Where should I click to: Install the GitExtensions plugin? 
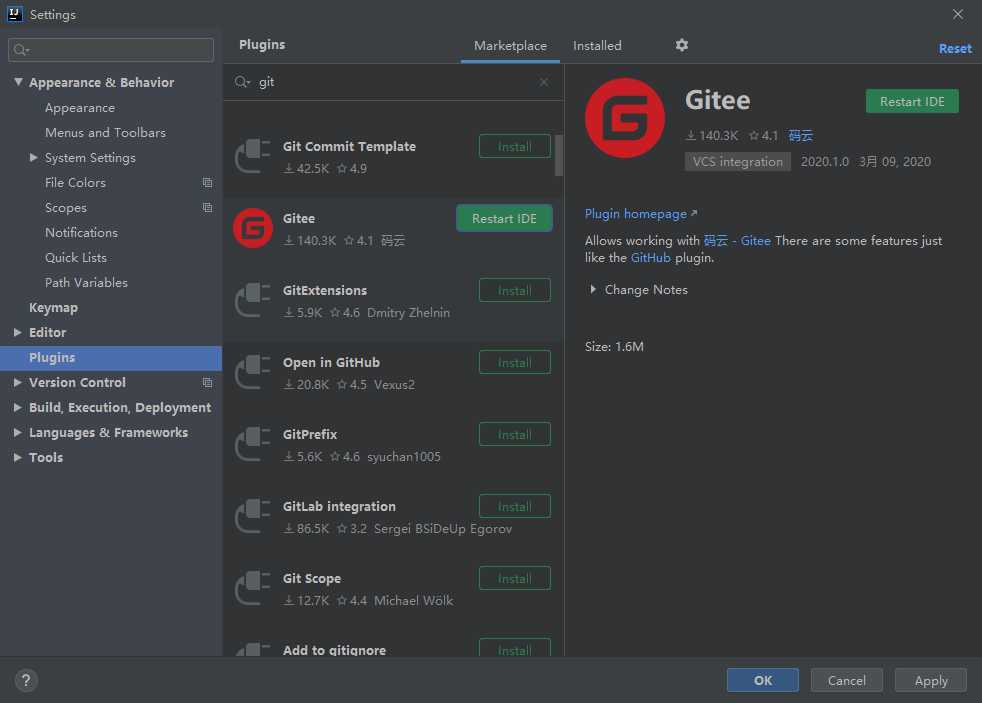pyautogui.click(x=515, y=290)
